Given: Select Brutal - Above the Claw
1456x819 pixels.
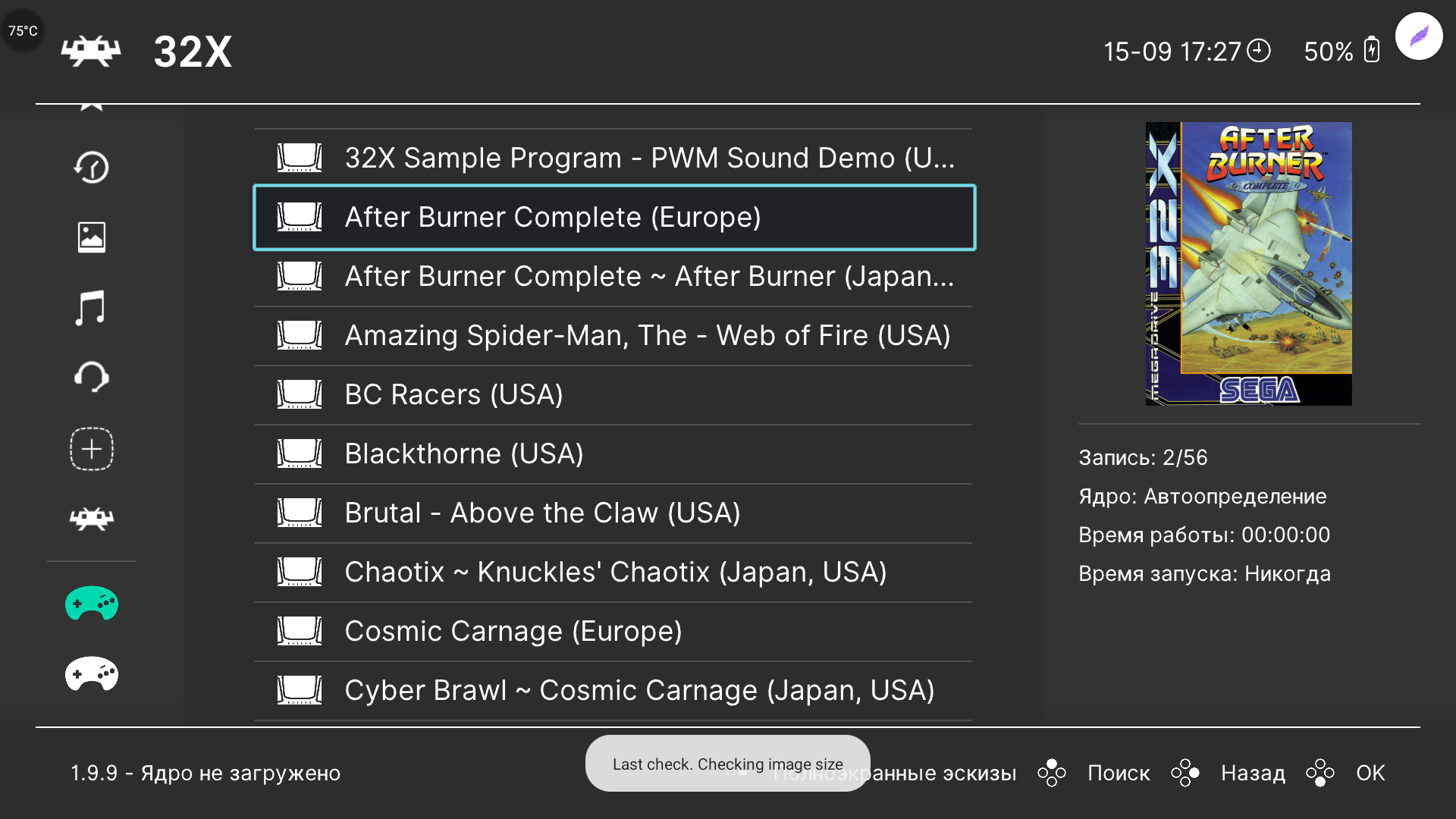Looking at the screenshot, I should point(613,513).
